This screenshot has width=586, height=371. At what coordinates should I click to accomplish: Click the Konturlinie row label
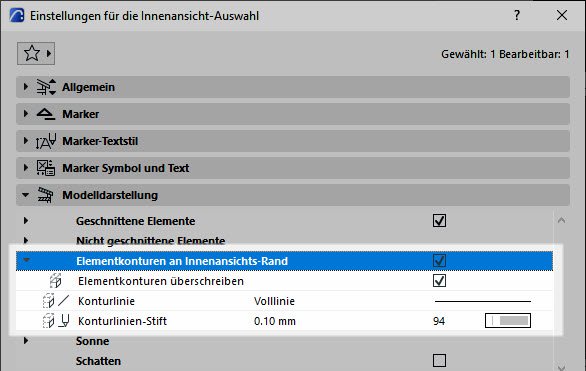[106, 301]
